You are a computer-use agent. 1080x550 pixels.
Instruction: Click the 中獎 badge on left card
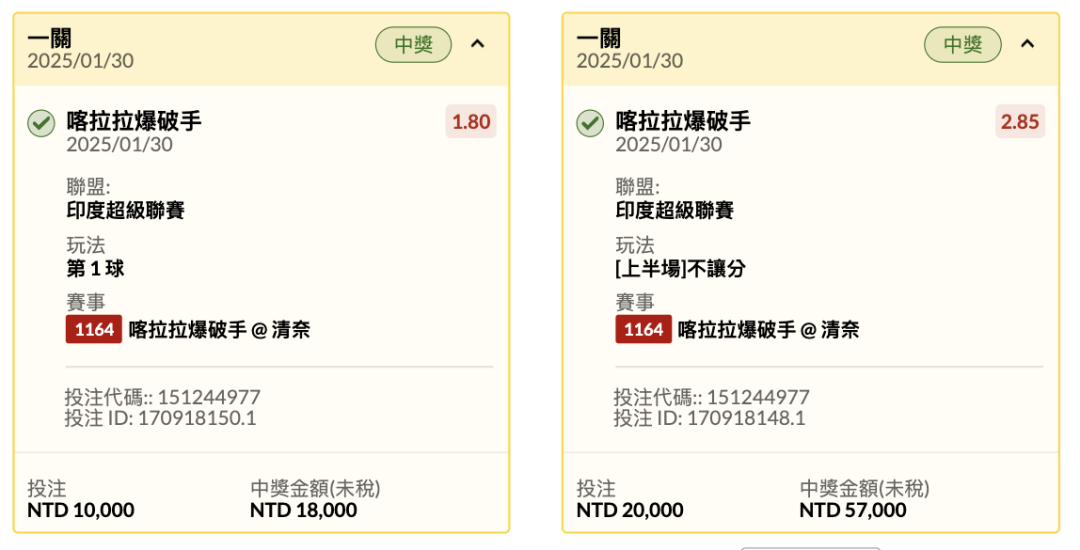413,45
